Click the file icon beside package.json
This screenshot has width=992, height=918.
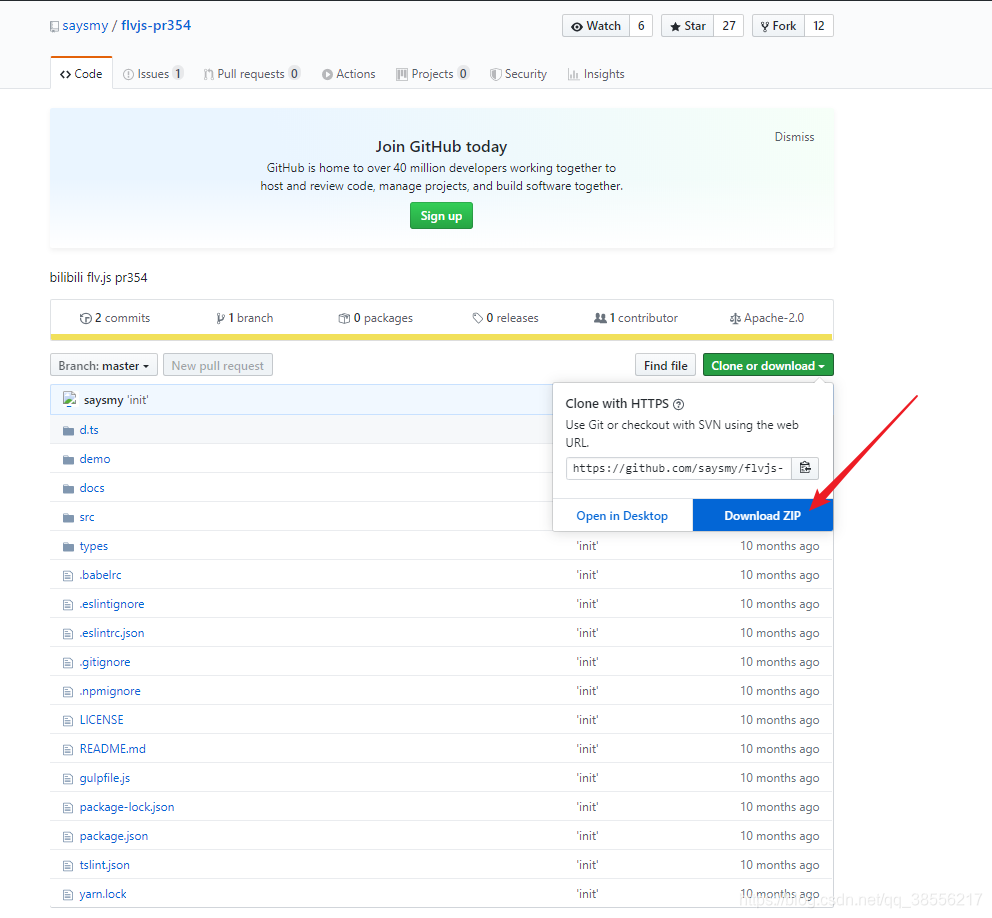coord(68,837)
